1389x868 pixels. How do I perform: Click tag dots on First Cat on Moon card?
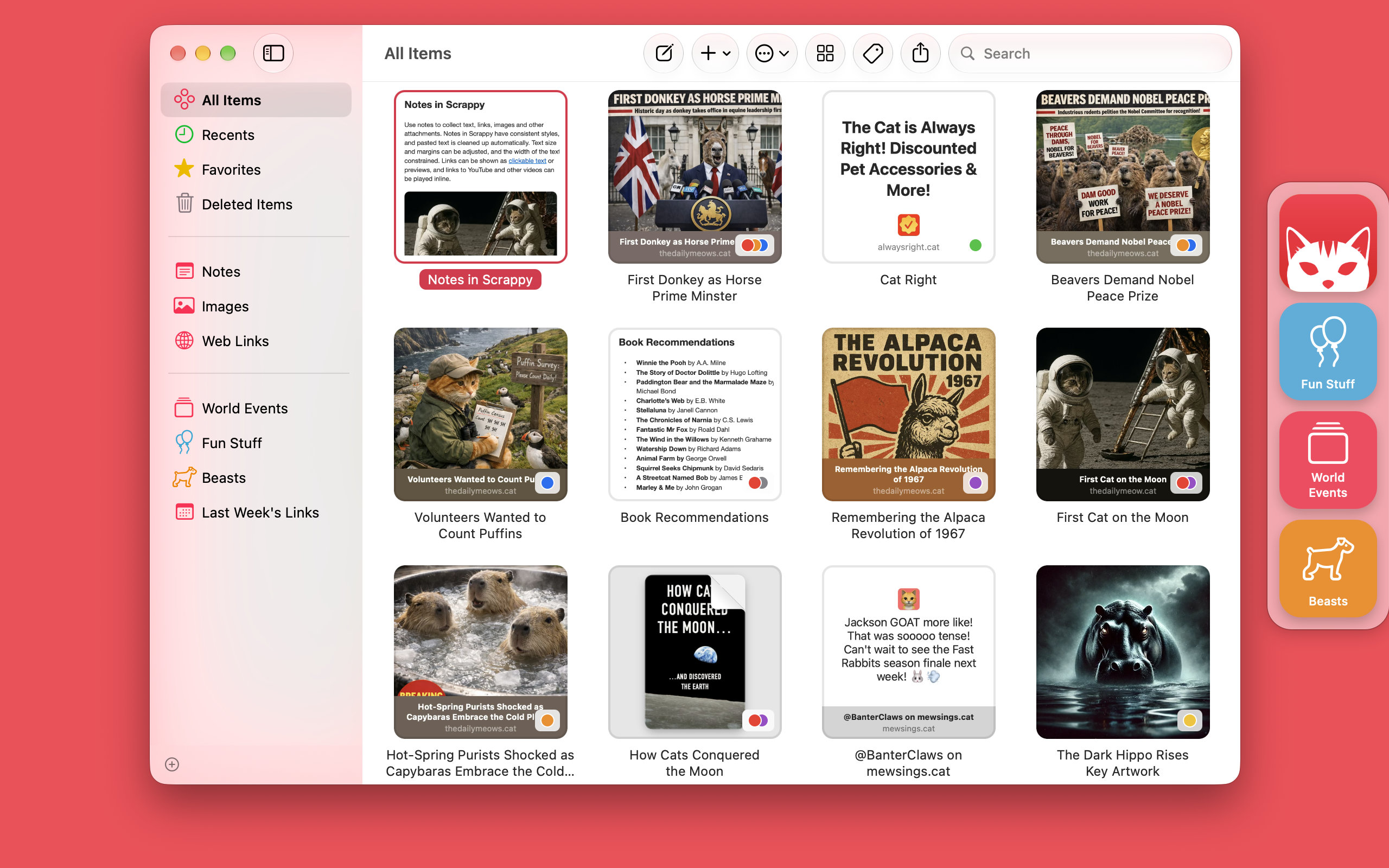[x=1186, y=483]
